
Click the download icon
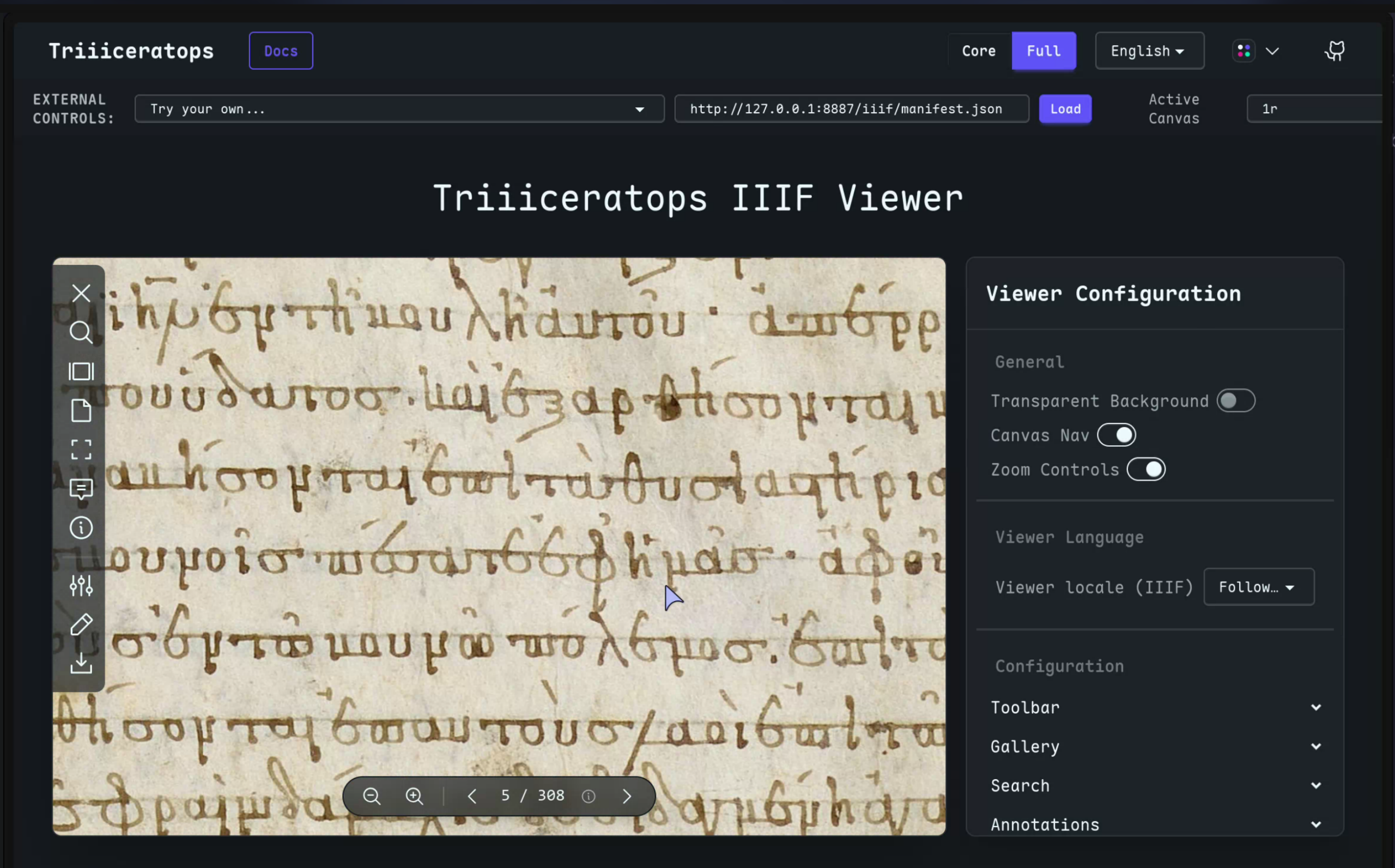[x=81, y=663]
